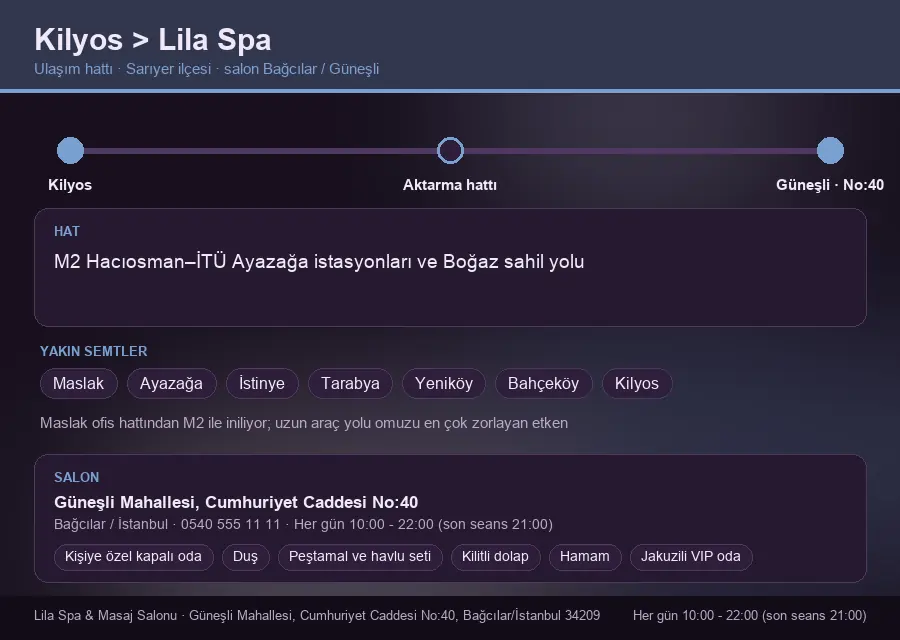Click the Kilyos > Lila Spa heading
This screenshot has width=900, height=640.
153,40
